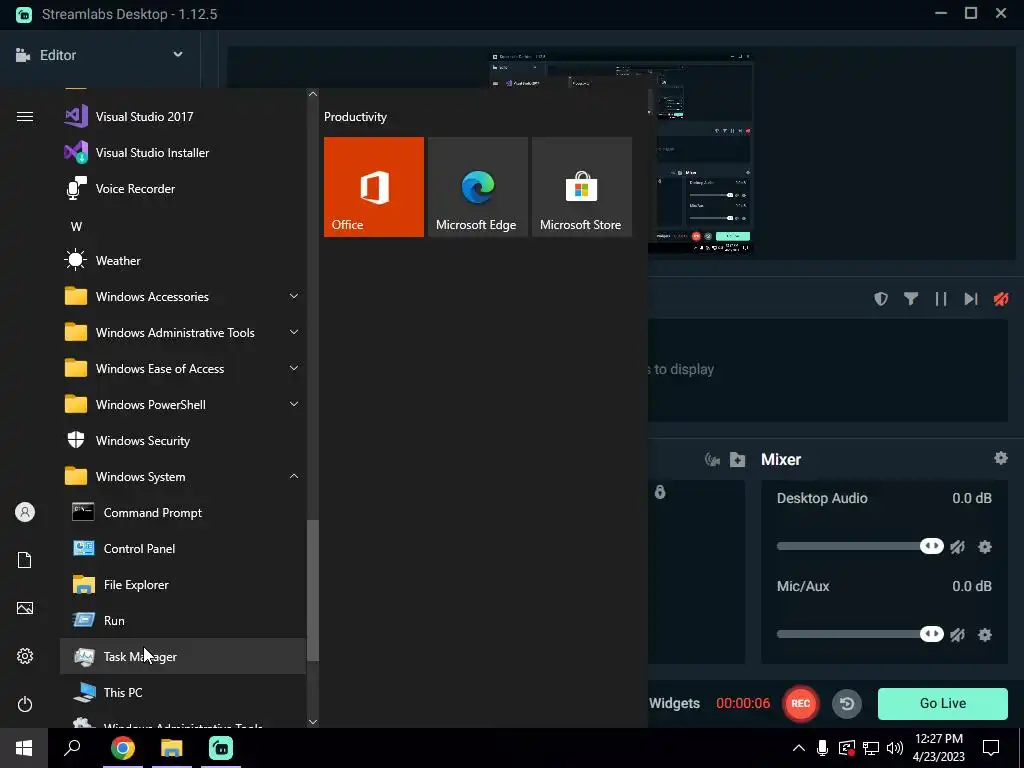Mute Mic/Aux audio
This screenshot has width=1024, height=768.
(x=957, y=635)
